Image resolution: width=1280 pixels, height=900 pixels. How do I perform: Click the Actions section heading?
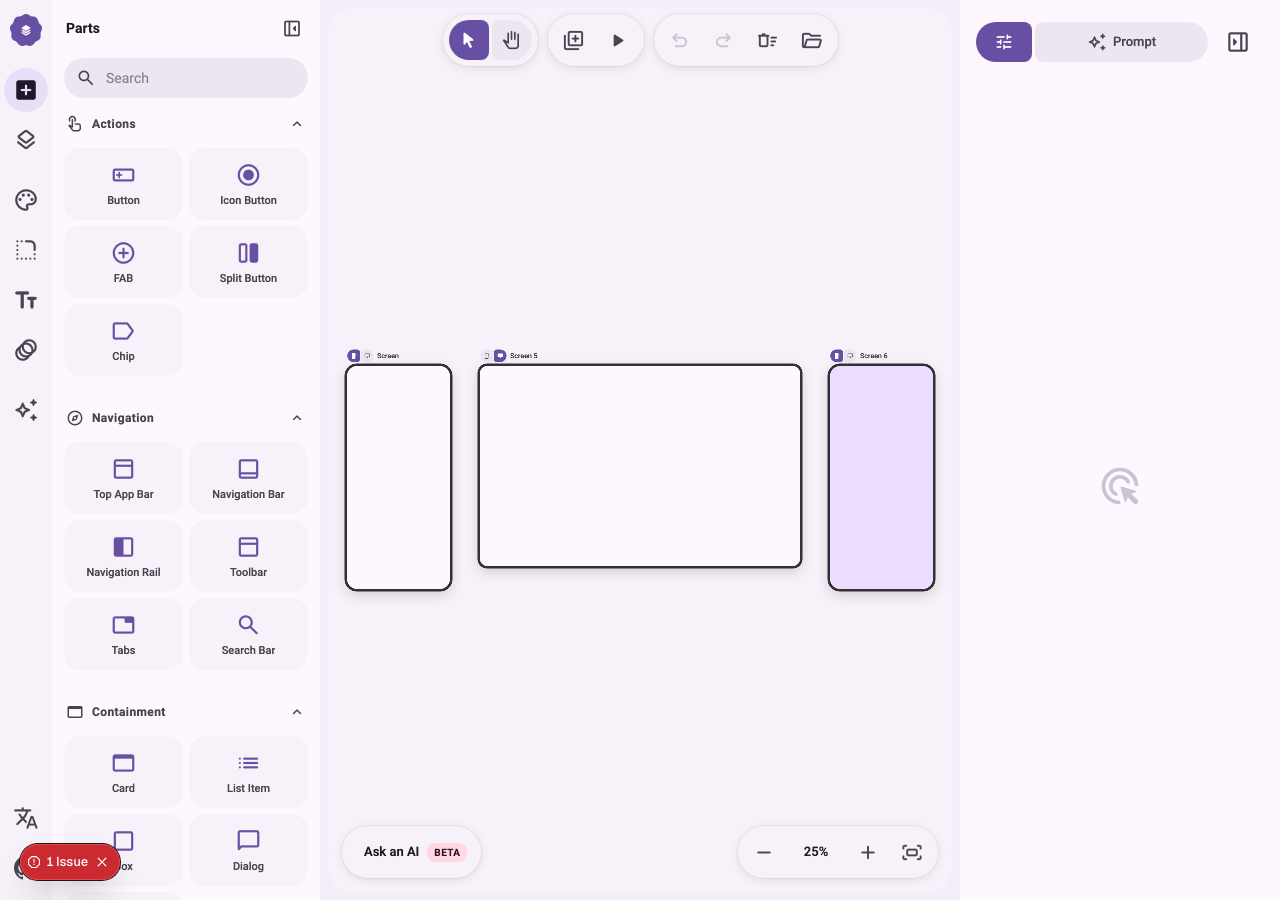(x=113, y=124)
